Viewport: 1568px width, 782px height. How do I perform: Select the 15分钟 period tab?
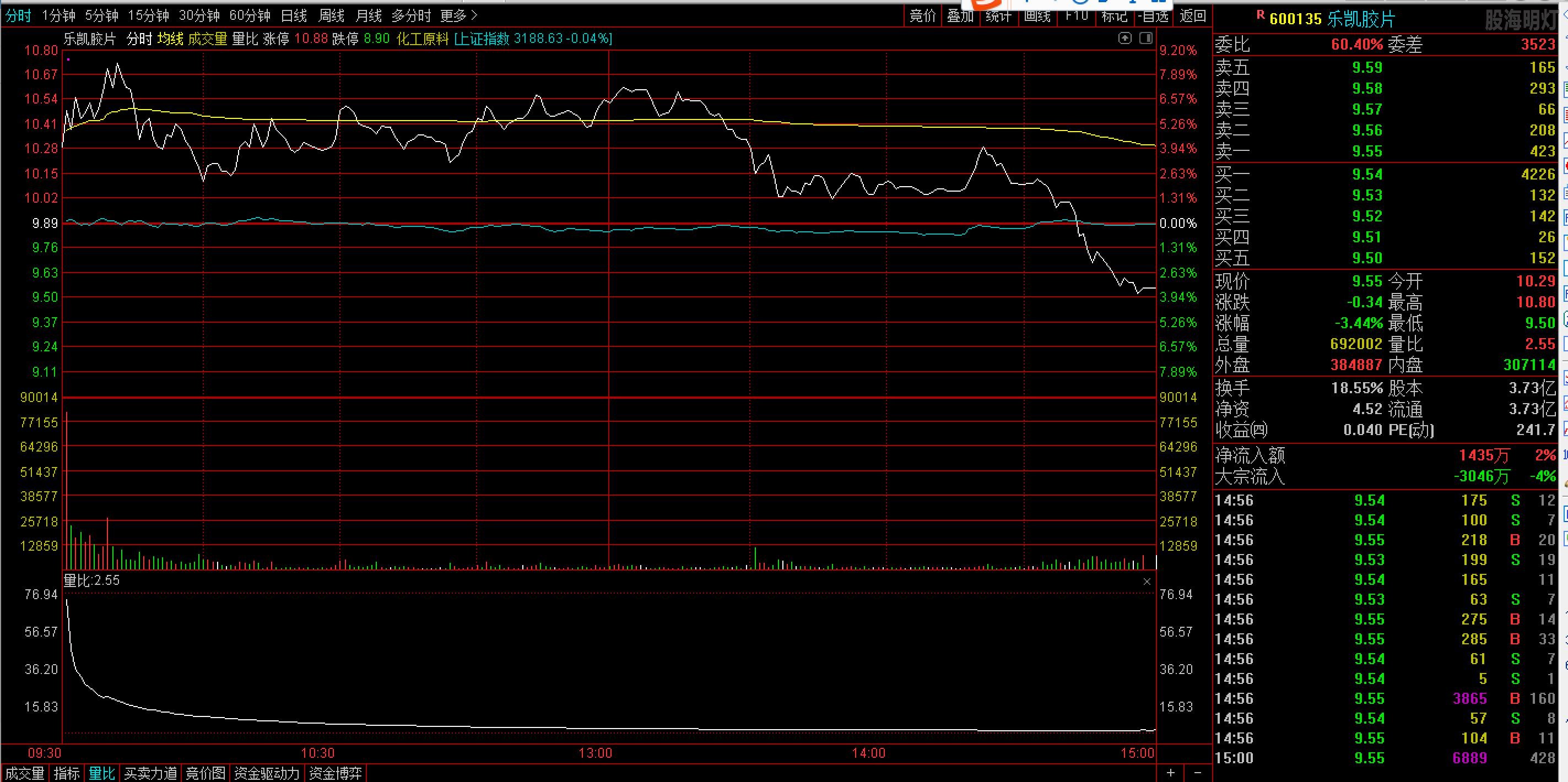tap(149, 16)
